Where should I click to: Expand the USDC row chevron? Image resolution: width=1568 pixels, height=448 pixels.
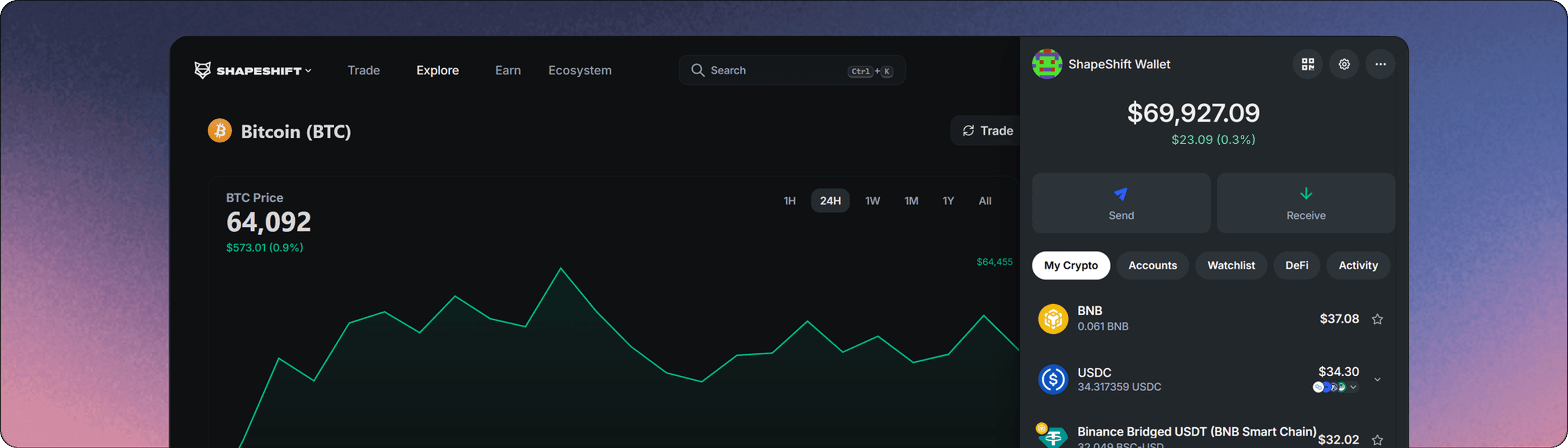tap(1377, 379)
